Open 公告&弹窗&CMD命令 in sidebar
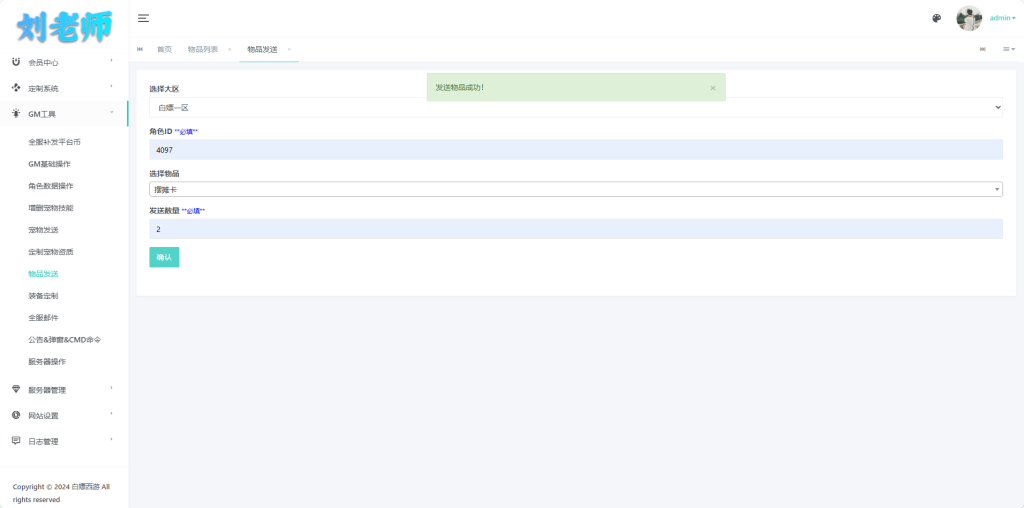Viewport: 1024px width, 508px height. click(64, 340)
